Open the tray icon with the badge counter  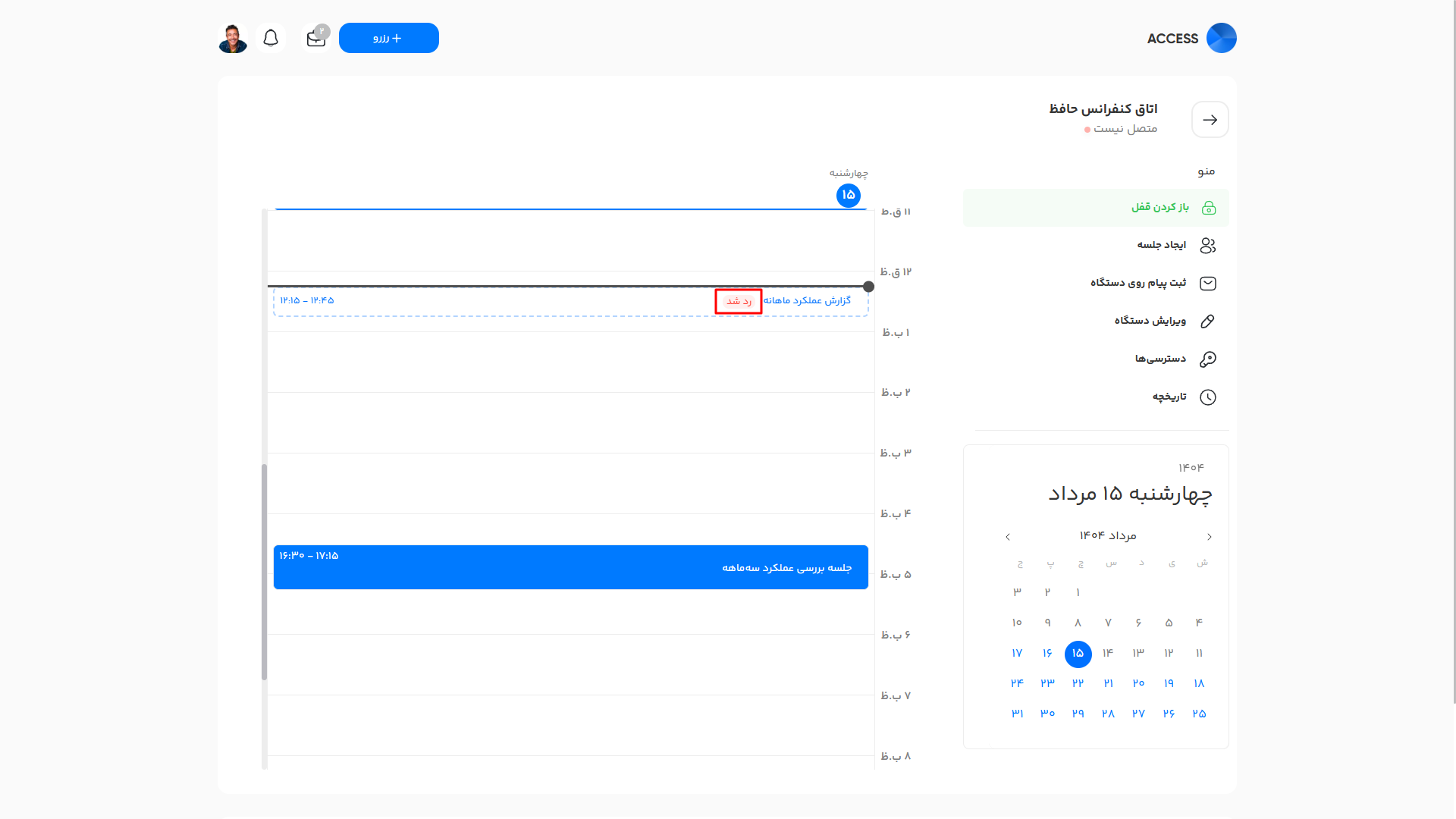pyautogui.click(x=315, y=38)
